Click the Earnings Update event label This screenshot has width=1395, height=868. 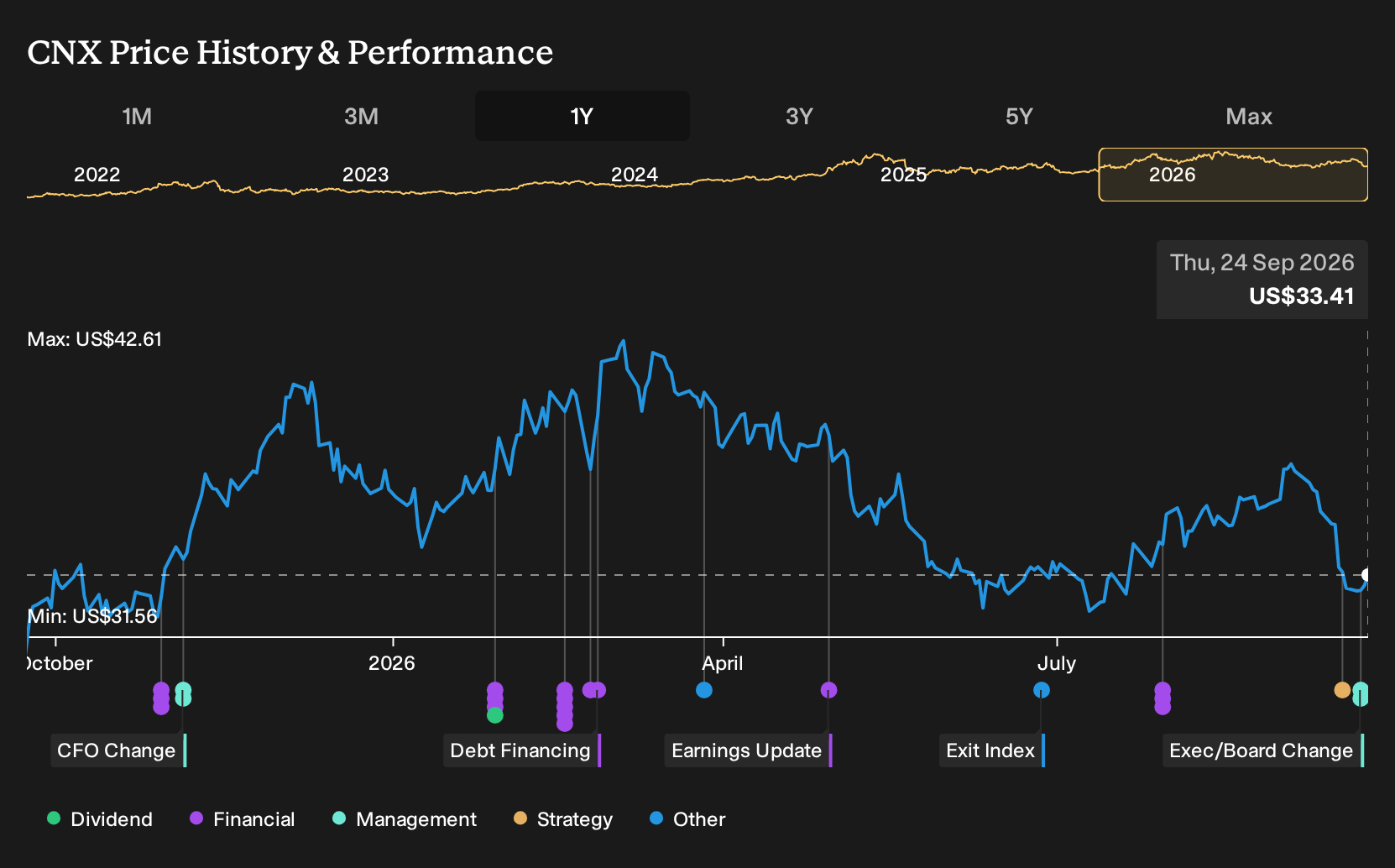(x=749, y=750)
